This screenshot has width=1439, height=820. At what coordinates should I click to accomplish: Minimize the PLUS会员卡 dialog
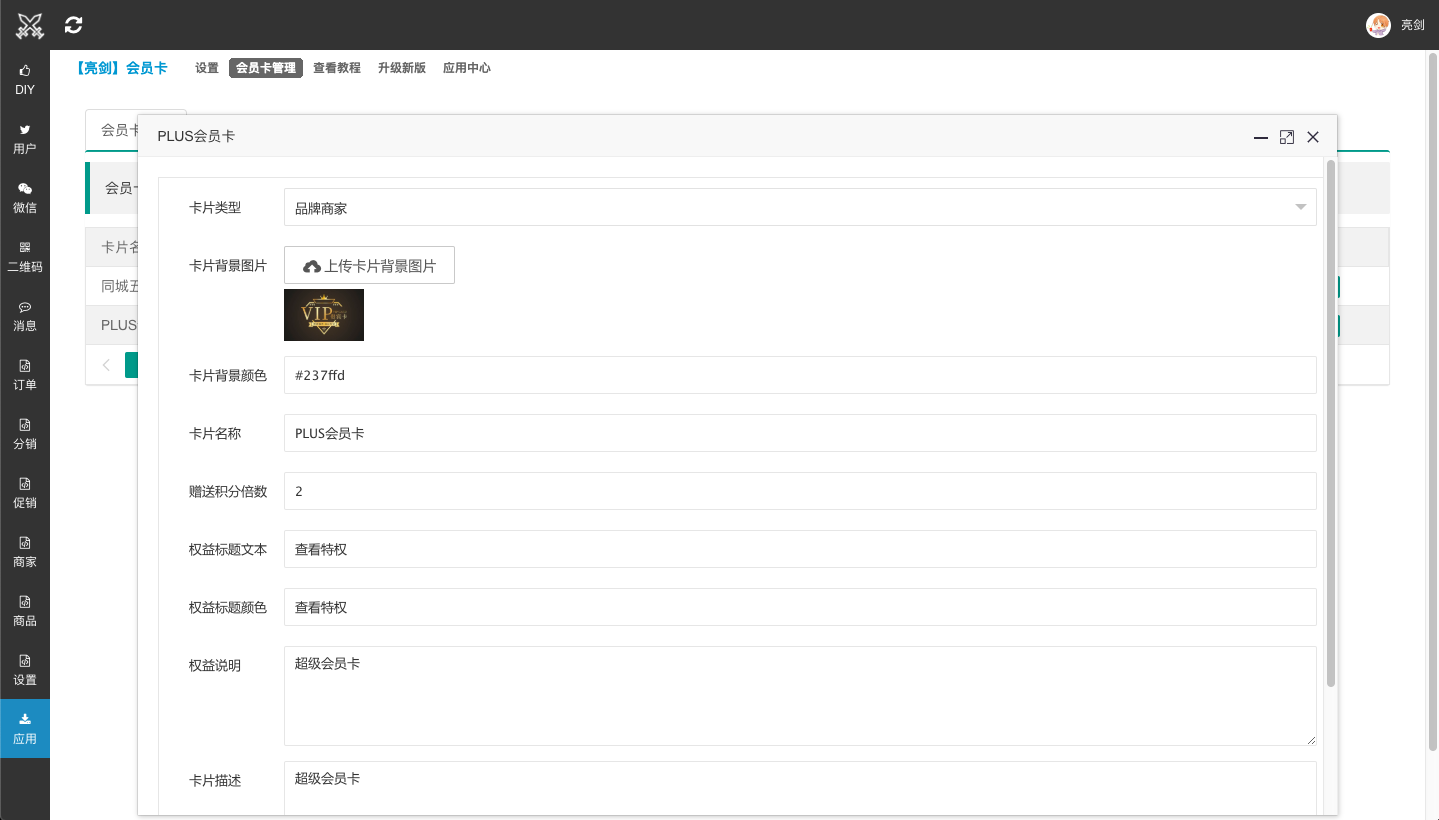click(1261, 137)
